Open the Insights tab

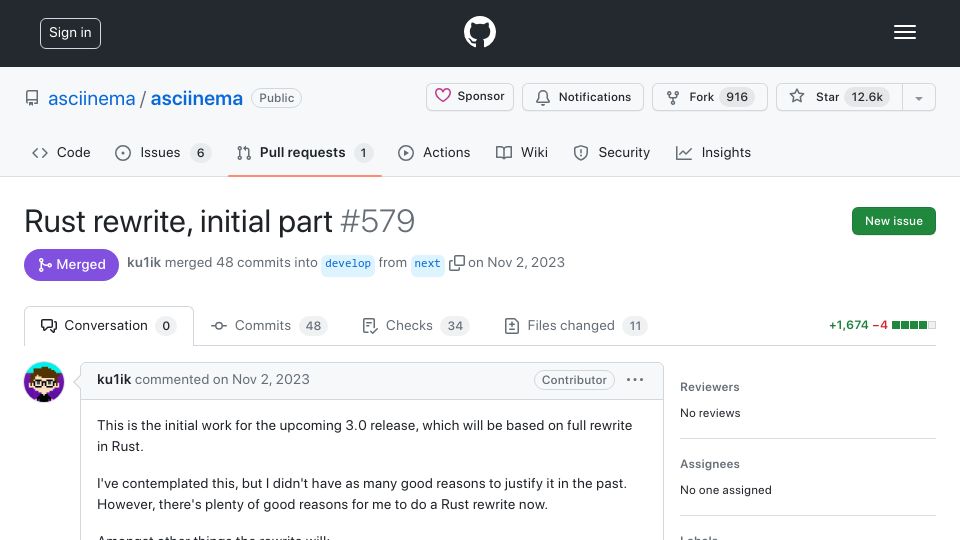click(x=713, y=152)
